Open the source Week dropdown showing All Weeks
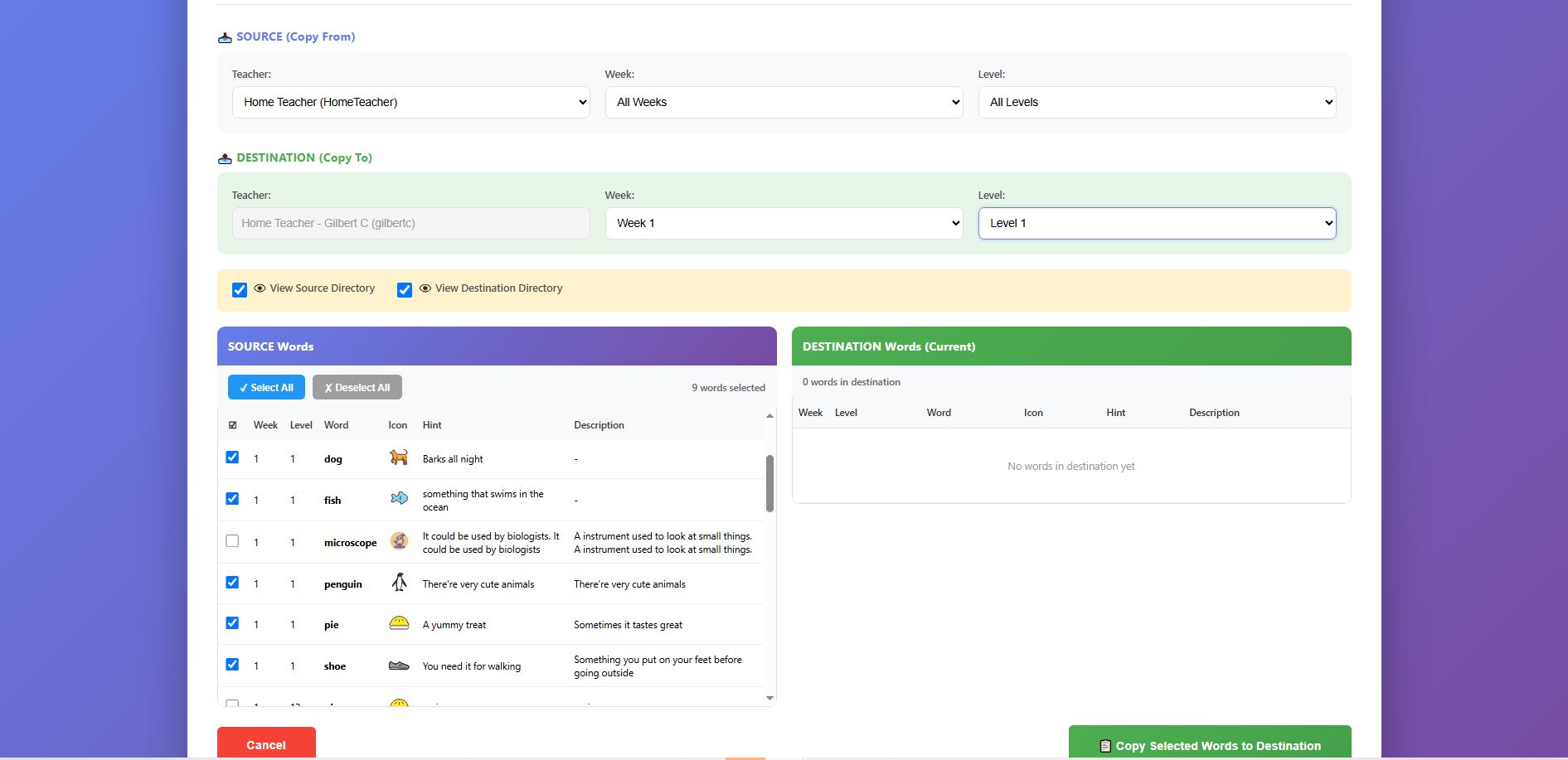1568x760 pixels. [784, 102]
